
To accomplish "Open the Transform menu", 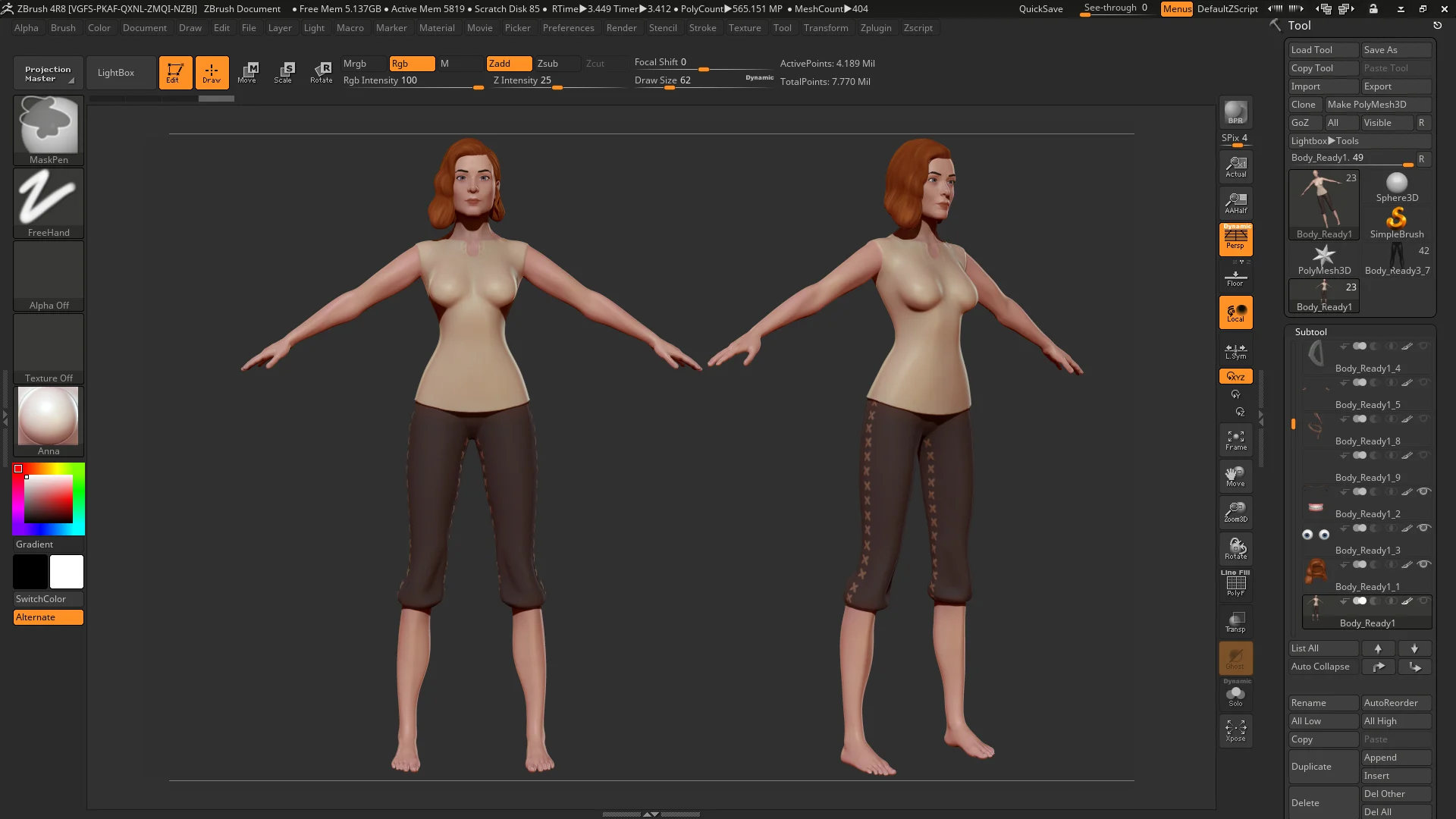I will [826, 28].
